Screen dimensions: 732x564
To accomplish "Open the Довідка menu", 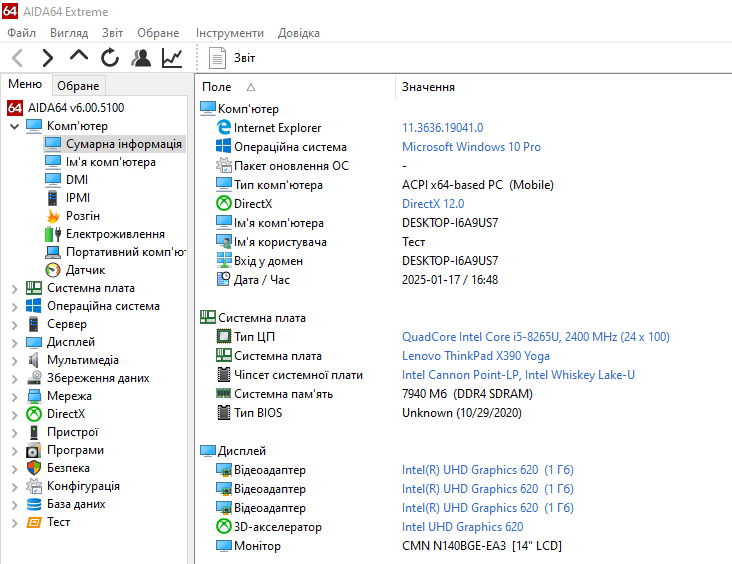I will (299, 33).
